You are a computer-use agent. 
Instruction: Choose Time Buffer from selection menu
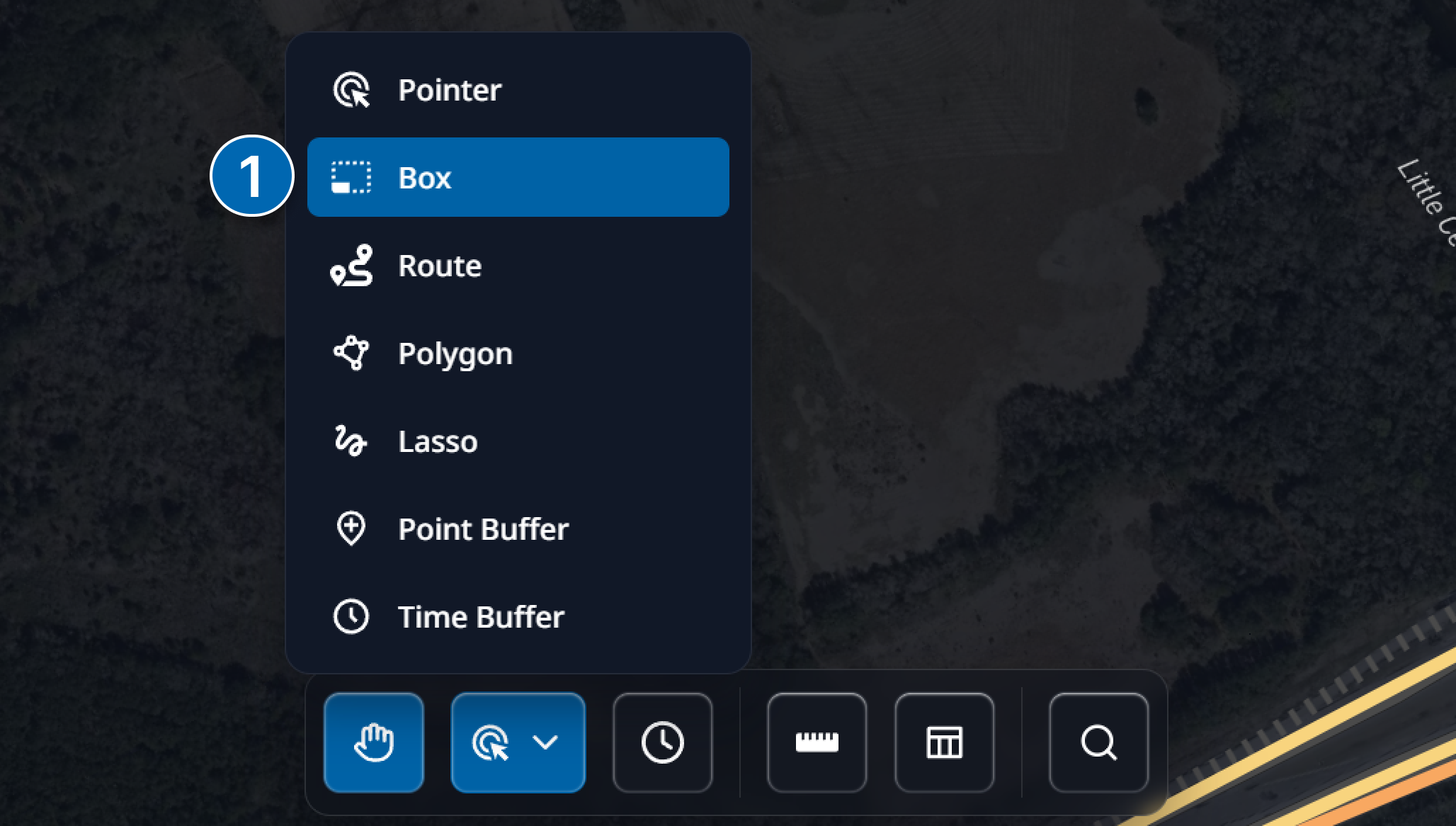[480, 616]
